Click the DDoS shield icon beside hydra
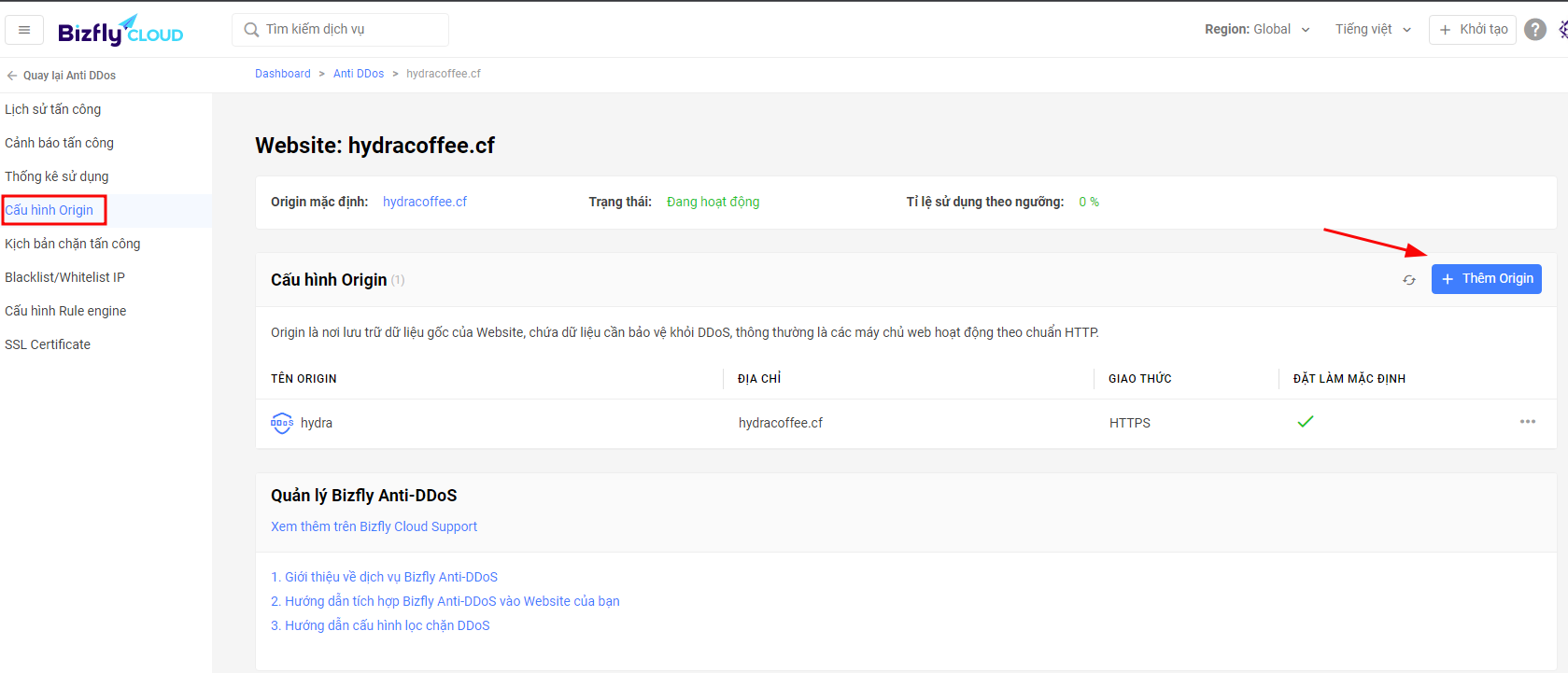 coord(282,423)
